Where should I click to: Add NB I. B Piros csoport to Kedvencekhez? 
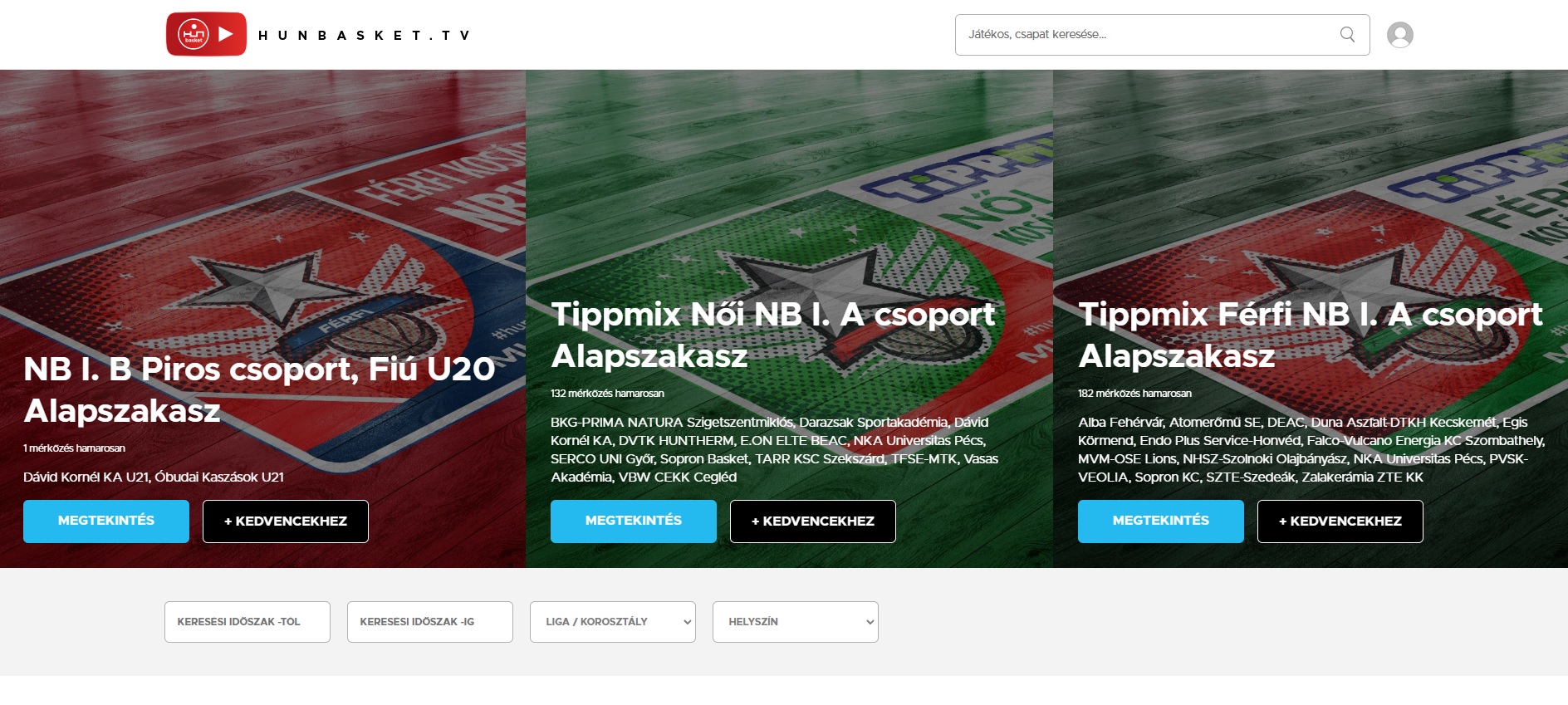click(286, 521)
